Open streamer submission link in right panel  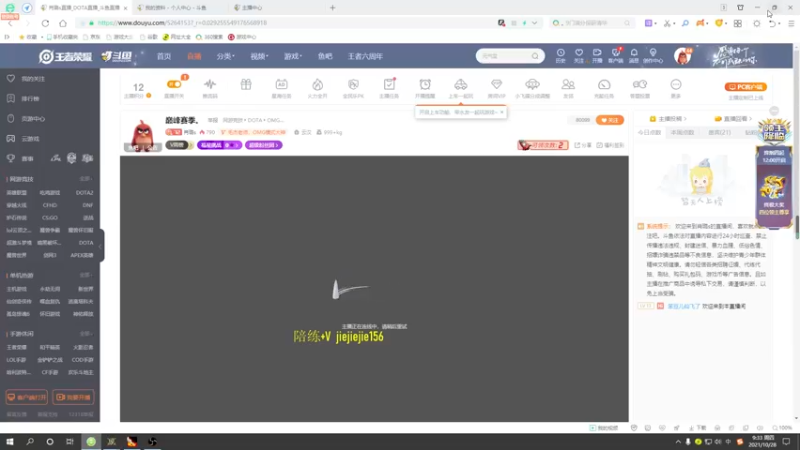point(668,119)
